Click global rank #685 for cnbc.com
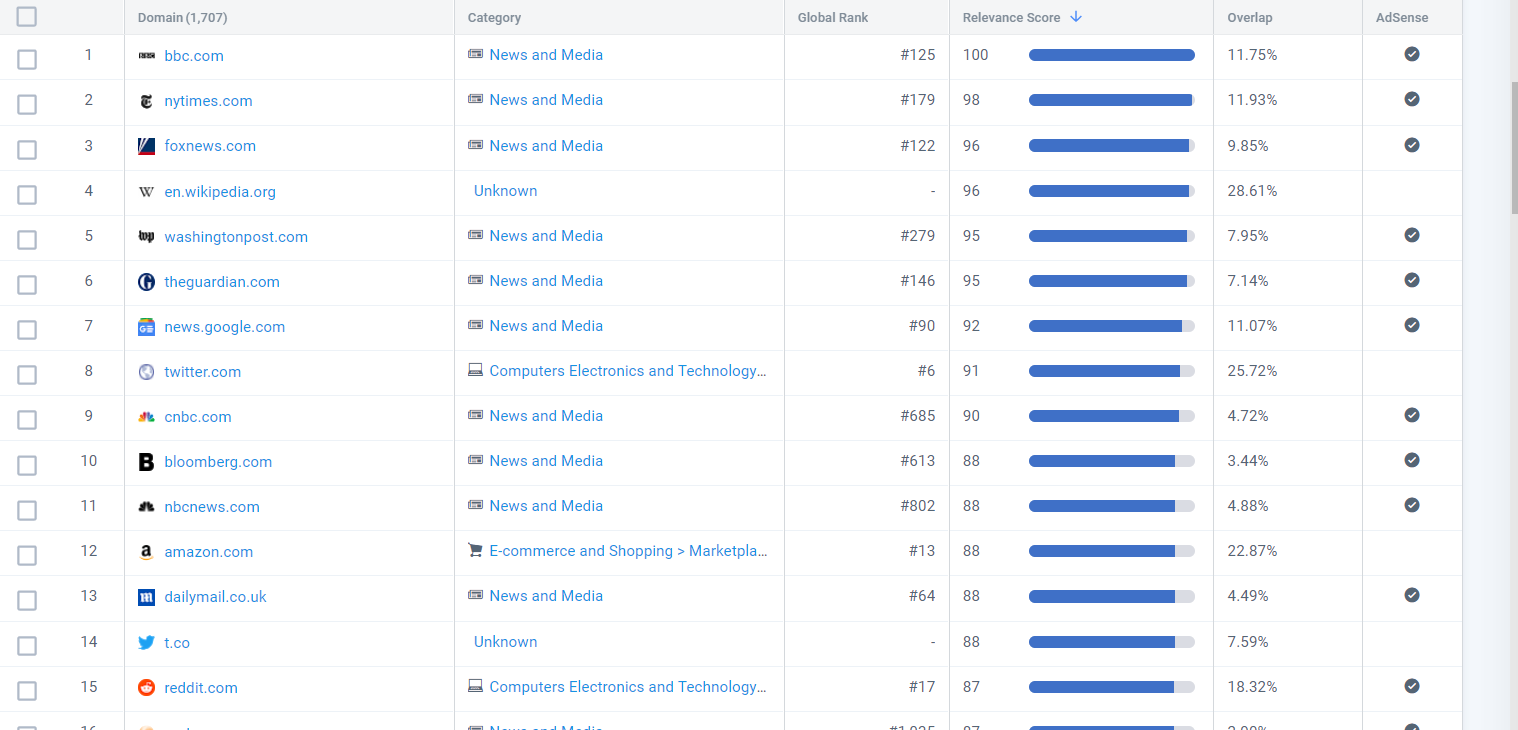 coord(918,416)
